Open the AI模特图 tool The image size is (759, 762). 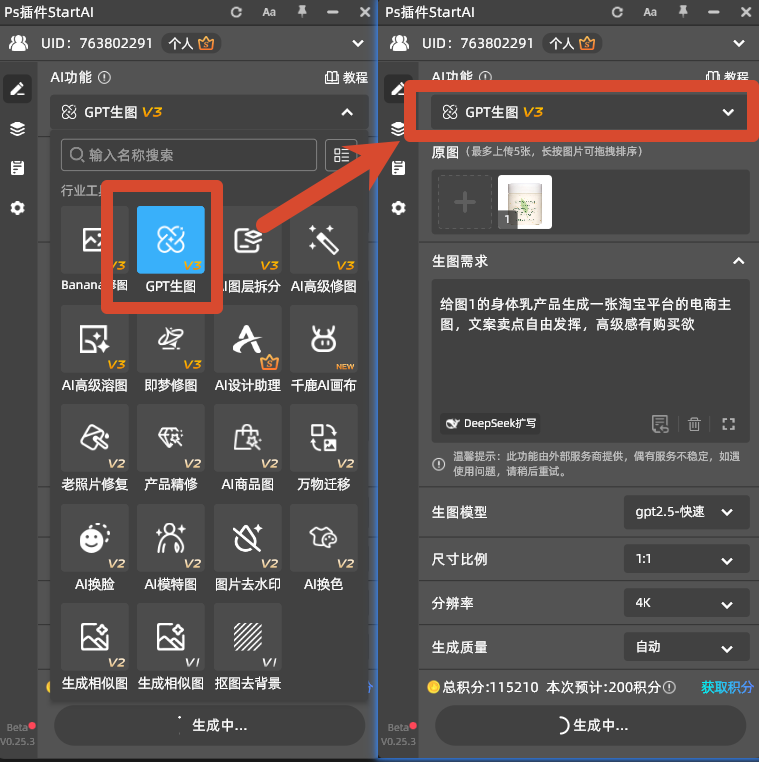tap(171, 537)
